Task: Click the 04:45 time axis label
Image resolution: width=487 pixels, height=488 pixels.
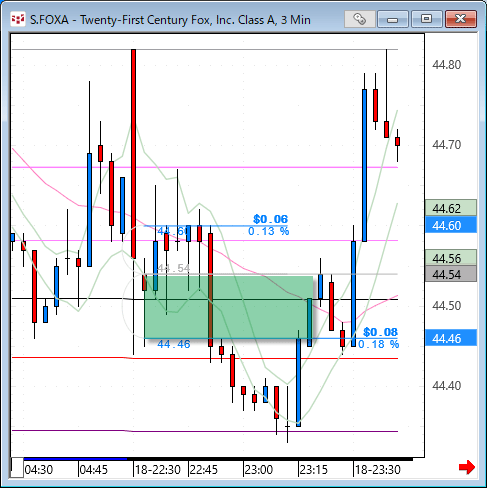Action: click(94, 470)
